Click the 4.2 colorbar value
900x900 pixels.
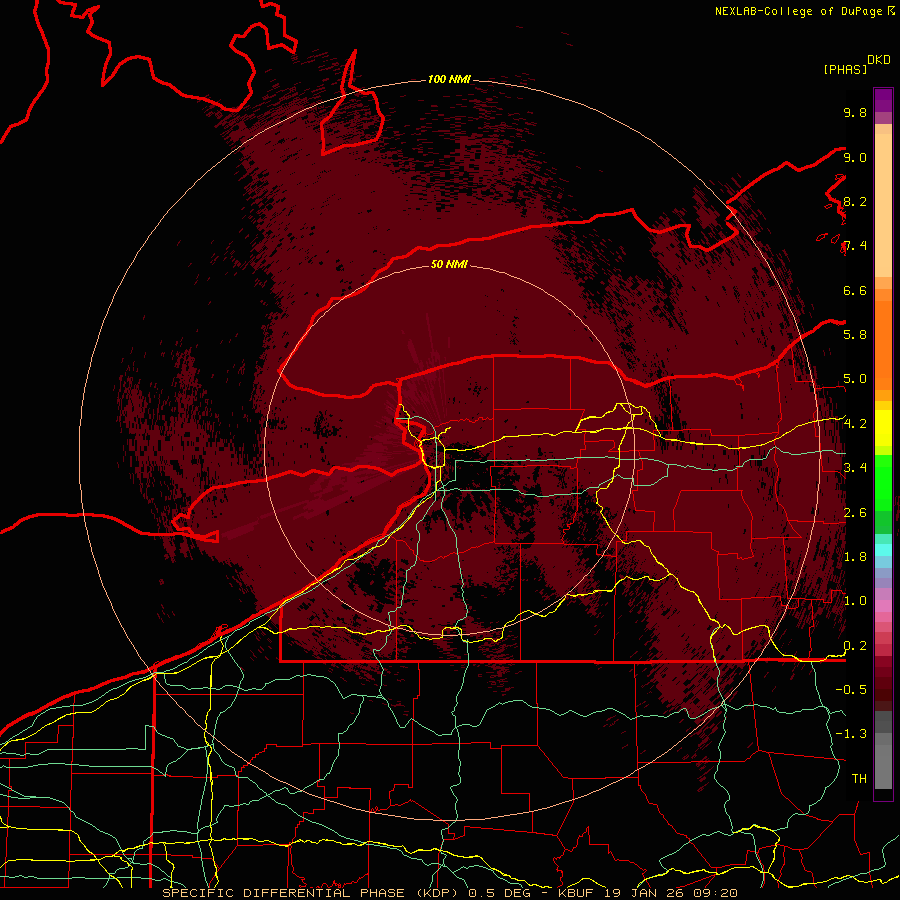tap(855, 424)
